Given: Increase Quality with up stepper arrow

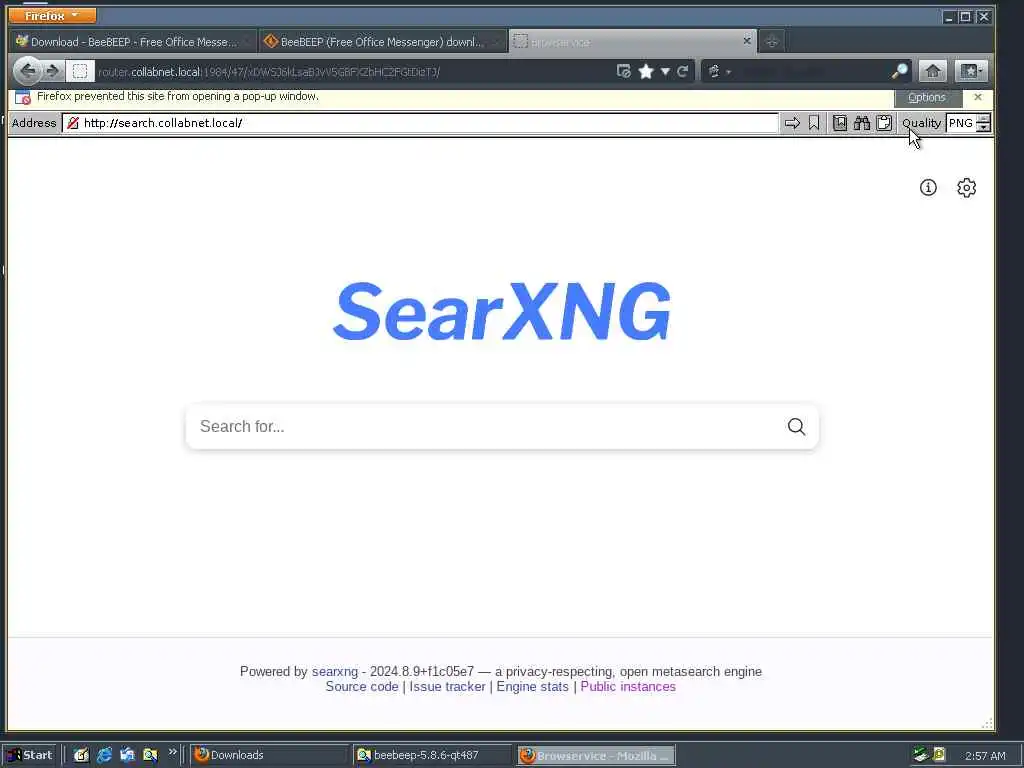Looking at the screenshot, I should [x=983, y=118].
